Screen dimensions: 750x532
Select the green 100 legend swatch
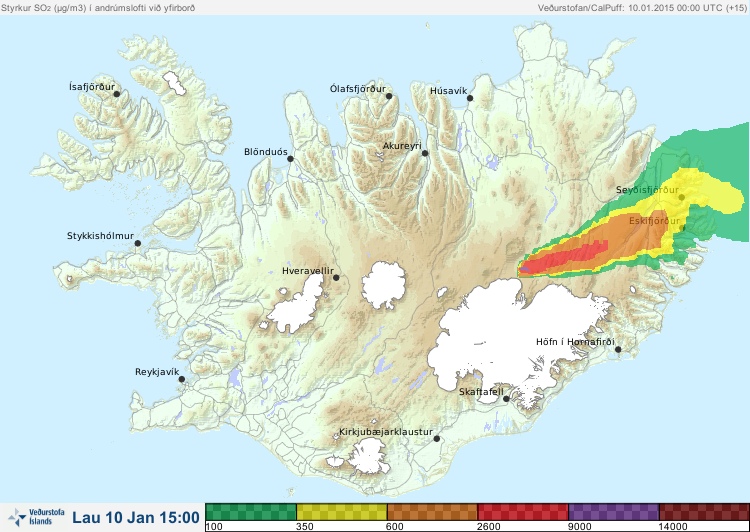(x=251, y=512)
